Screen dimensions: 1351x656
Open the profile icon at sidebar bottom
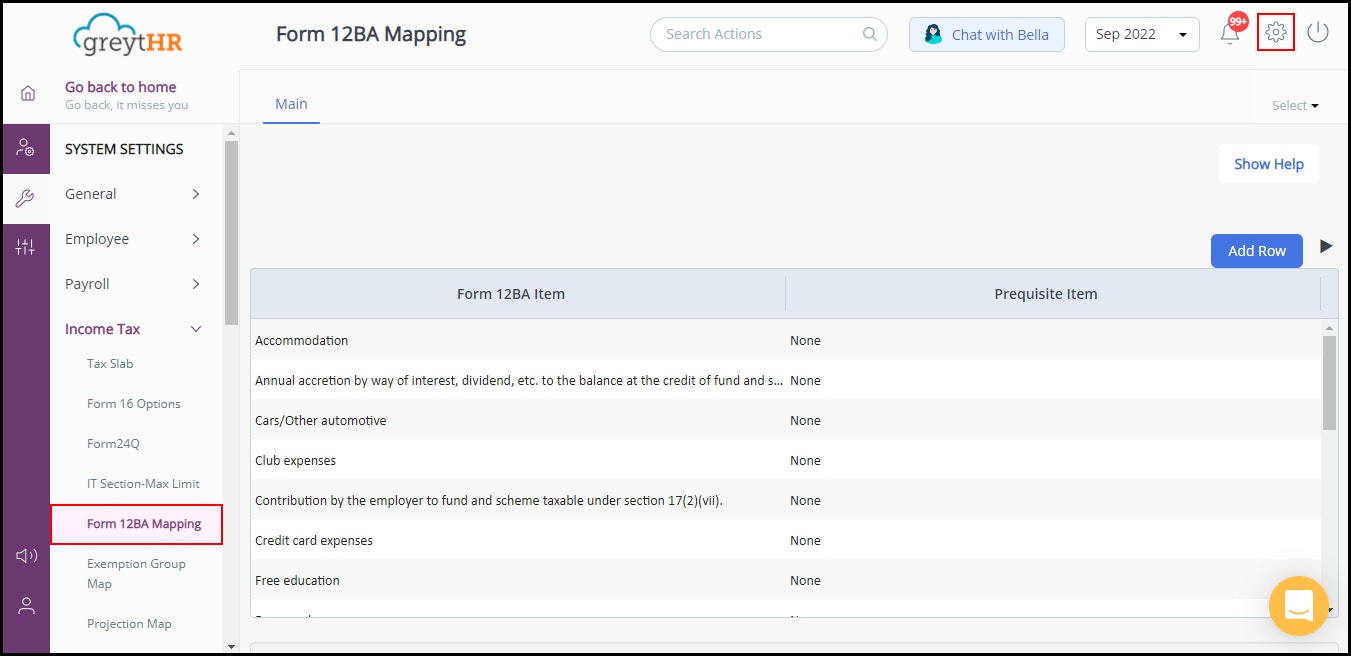click(x=26, y=605)
